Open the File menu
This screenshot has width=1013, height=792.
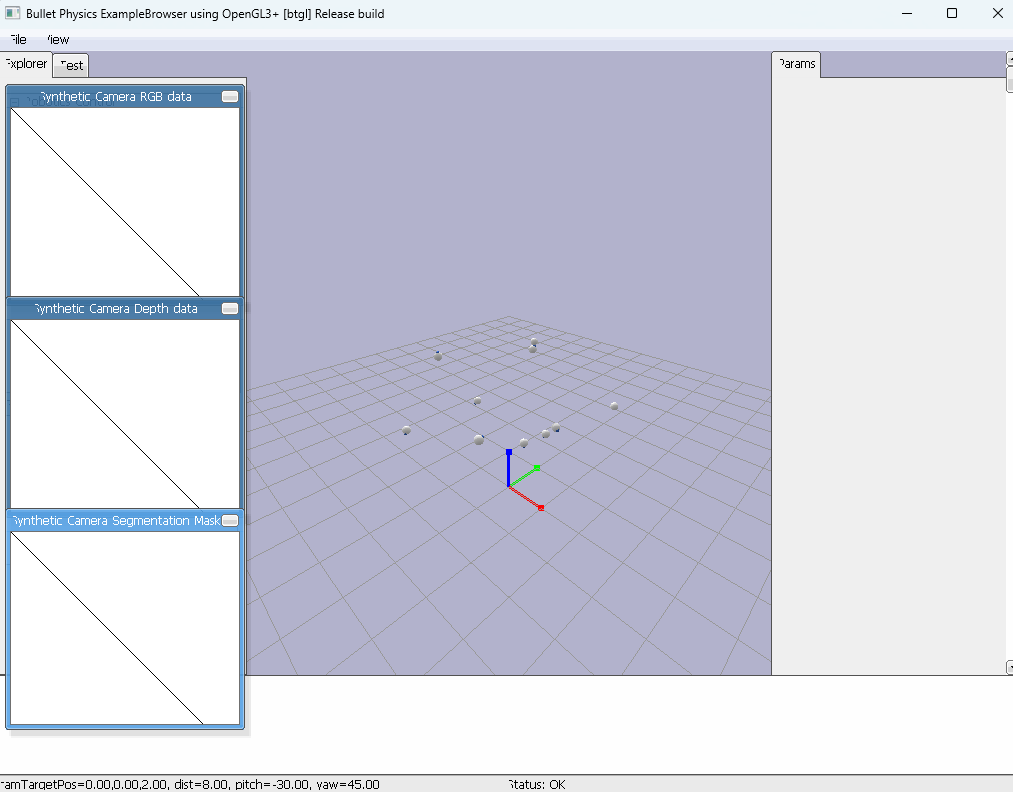[17, 40]
